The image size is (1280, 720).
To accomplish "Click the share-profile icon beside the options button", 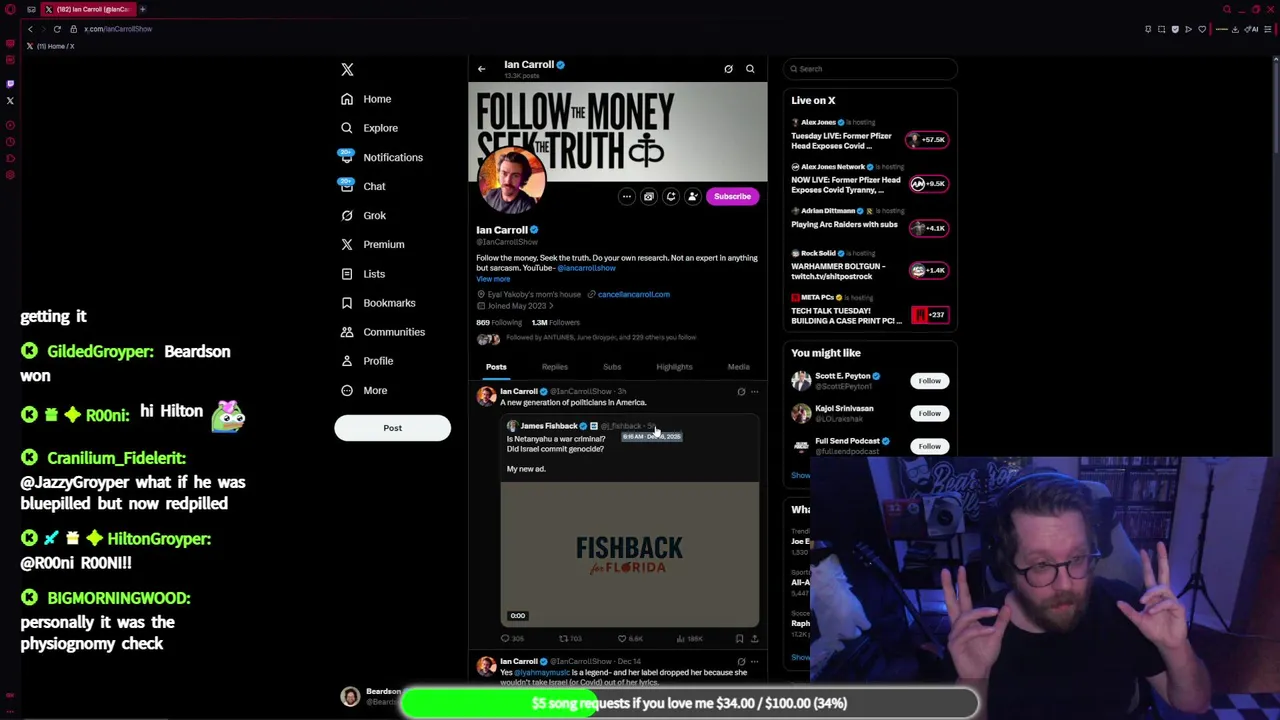I will click(x=649, y=196).
